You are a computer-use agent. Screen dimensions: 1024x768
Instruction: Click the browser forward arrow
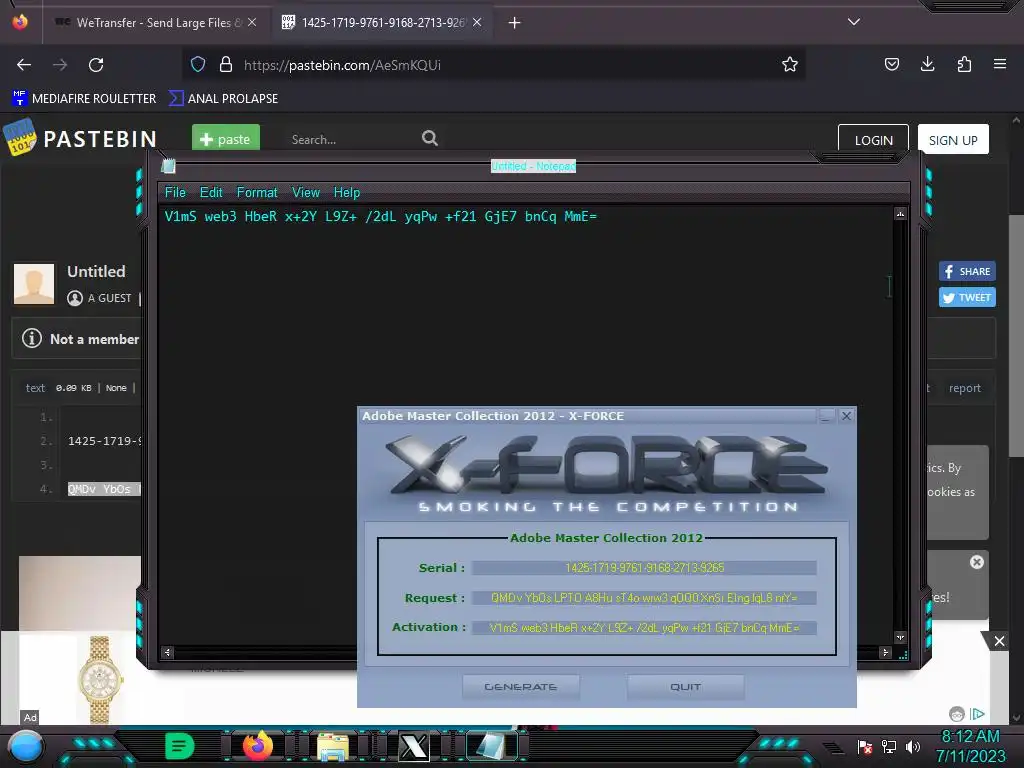(60, 65)
